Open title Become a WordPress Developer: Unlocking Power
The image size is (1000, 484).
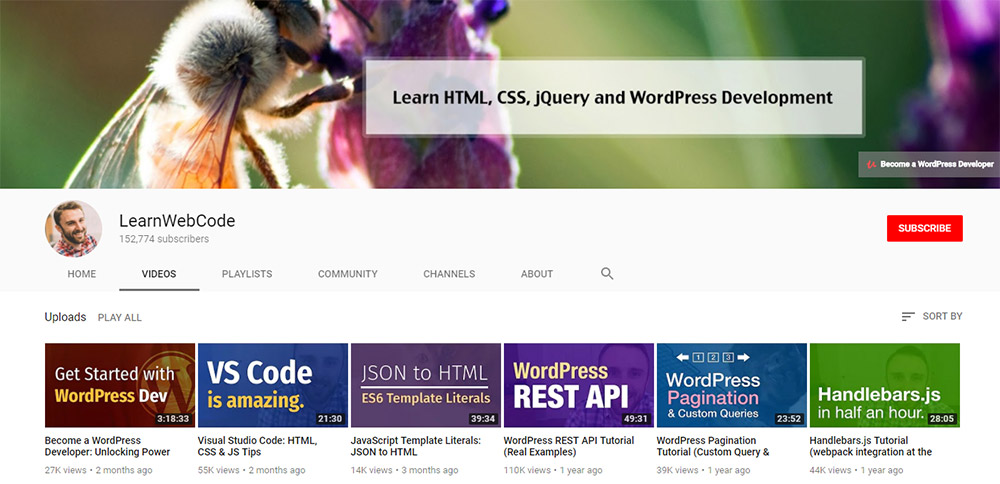(x=107, y=446)
